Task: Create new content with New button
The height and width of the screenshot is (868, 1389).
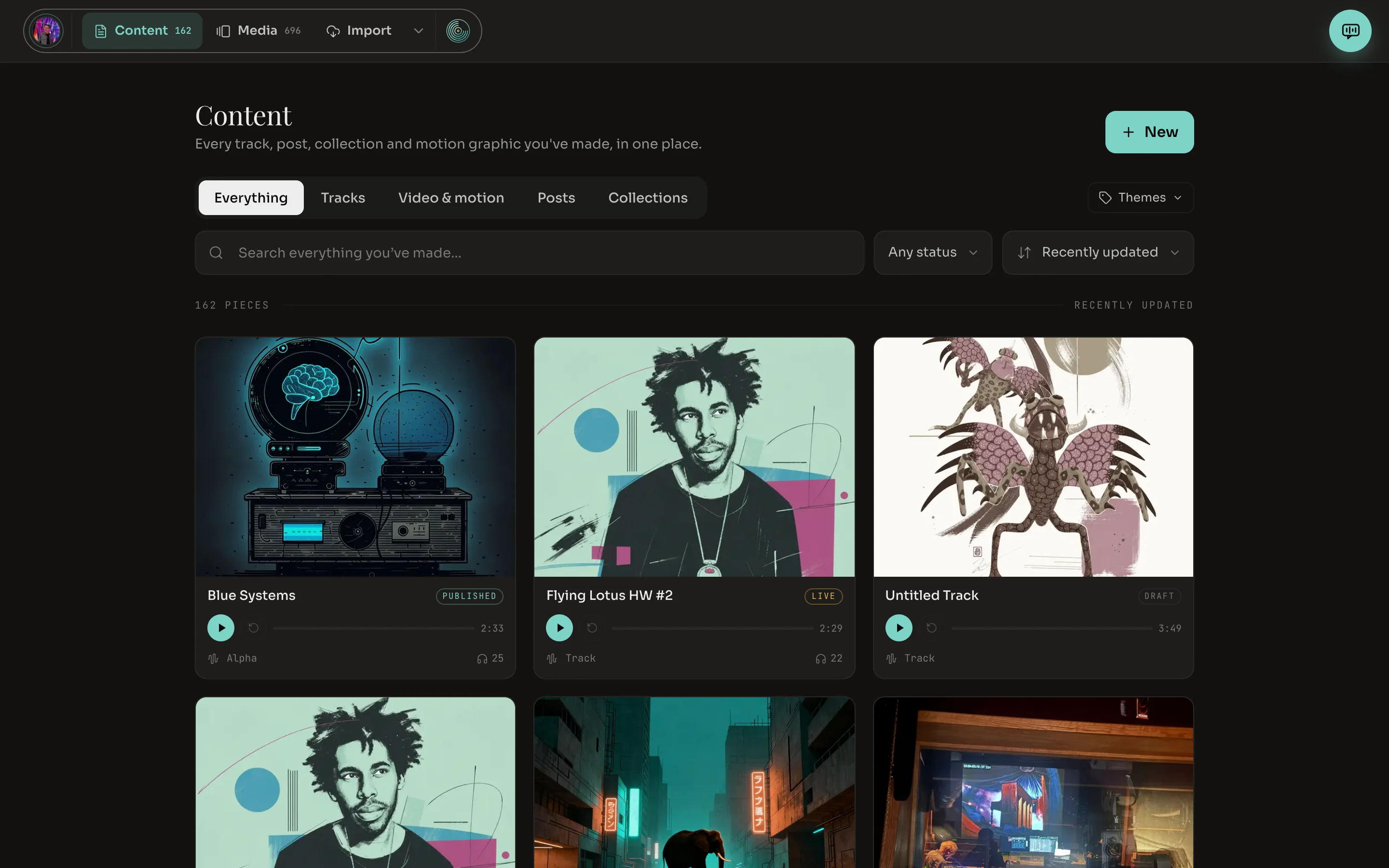Action: 1149,132
